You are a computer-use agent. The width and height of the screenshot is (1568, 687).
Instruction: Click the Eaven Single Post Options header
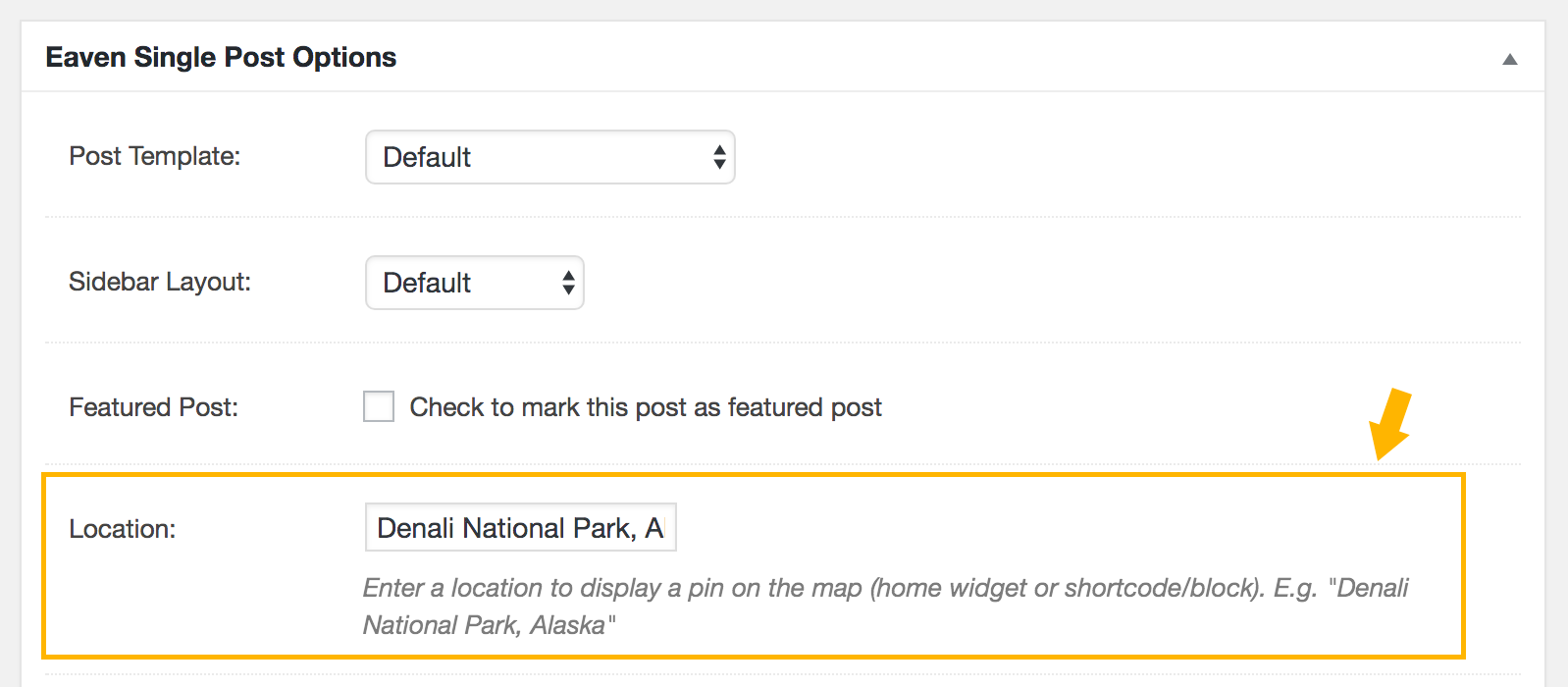220,57
